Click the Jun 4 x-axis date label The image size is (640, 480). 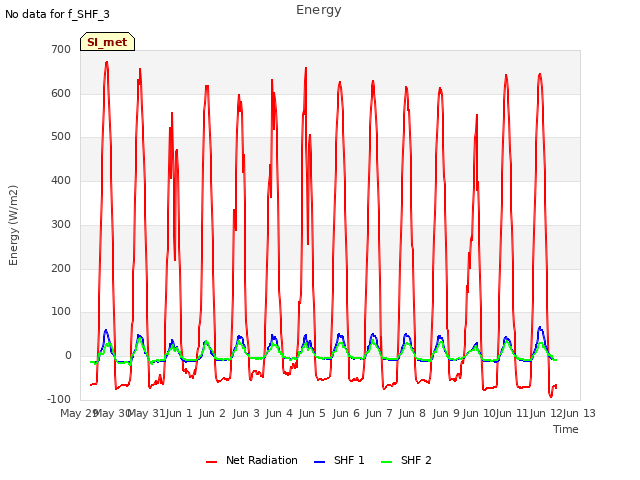279,413
